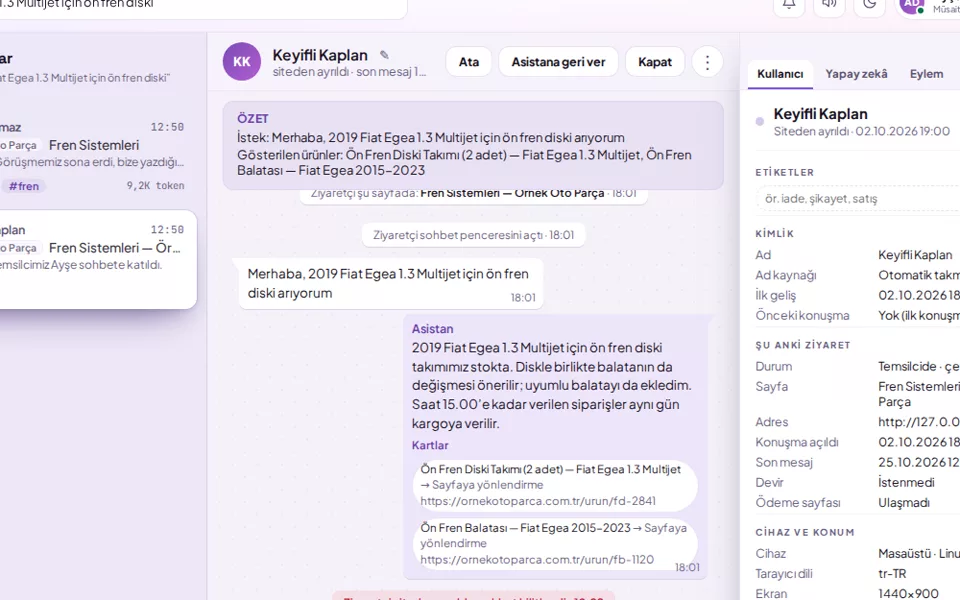
Task: Open the Eylem tab
Action: [x=926, y=74]
